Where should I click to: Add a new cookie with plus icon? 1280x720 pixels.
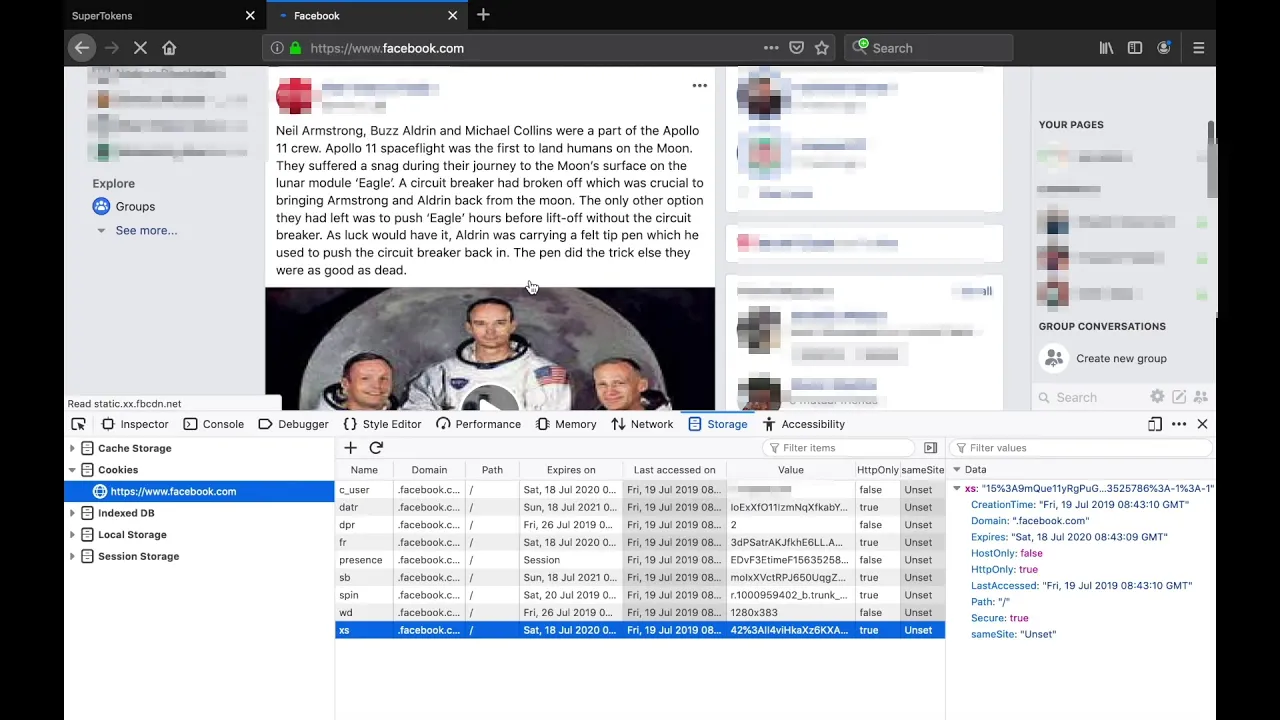click(x=350, y=448)
